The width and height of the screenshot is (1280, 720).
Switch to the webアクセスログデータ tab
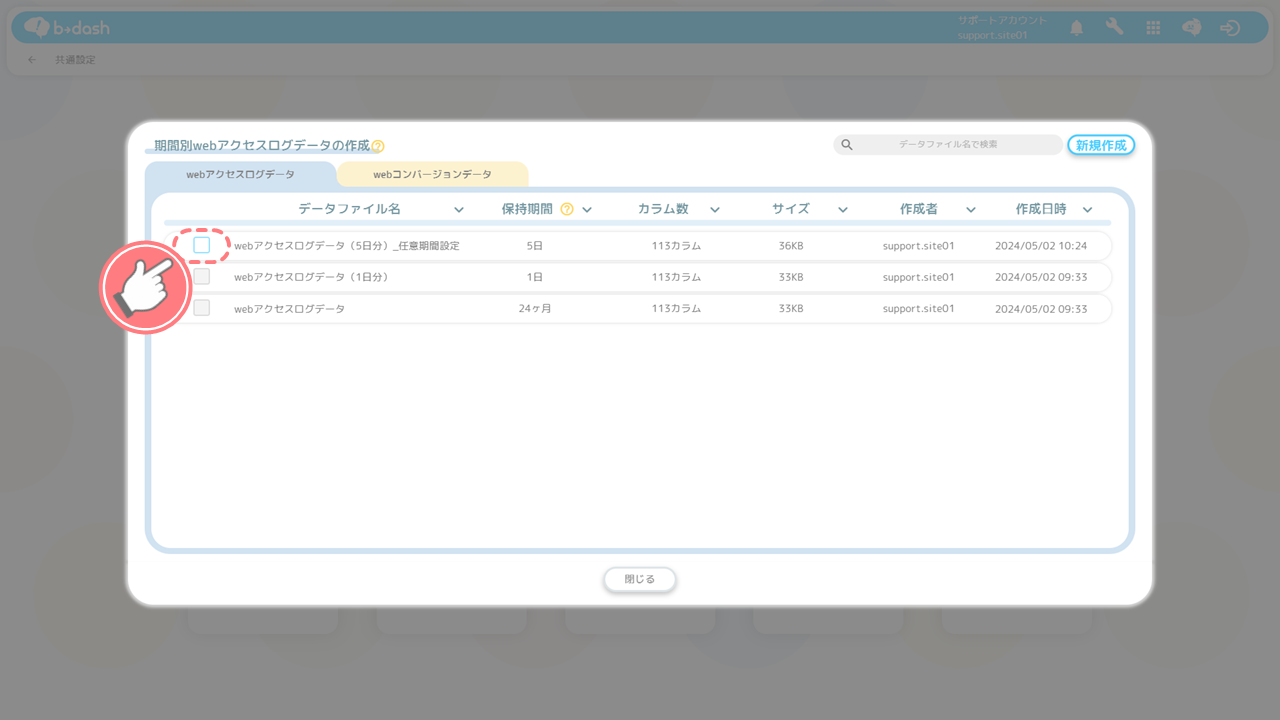241,174
